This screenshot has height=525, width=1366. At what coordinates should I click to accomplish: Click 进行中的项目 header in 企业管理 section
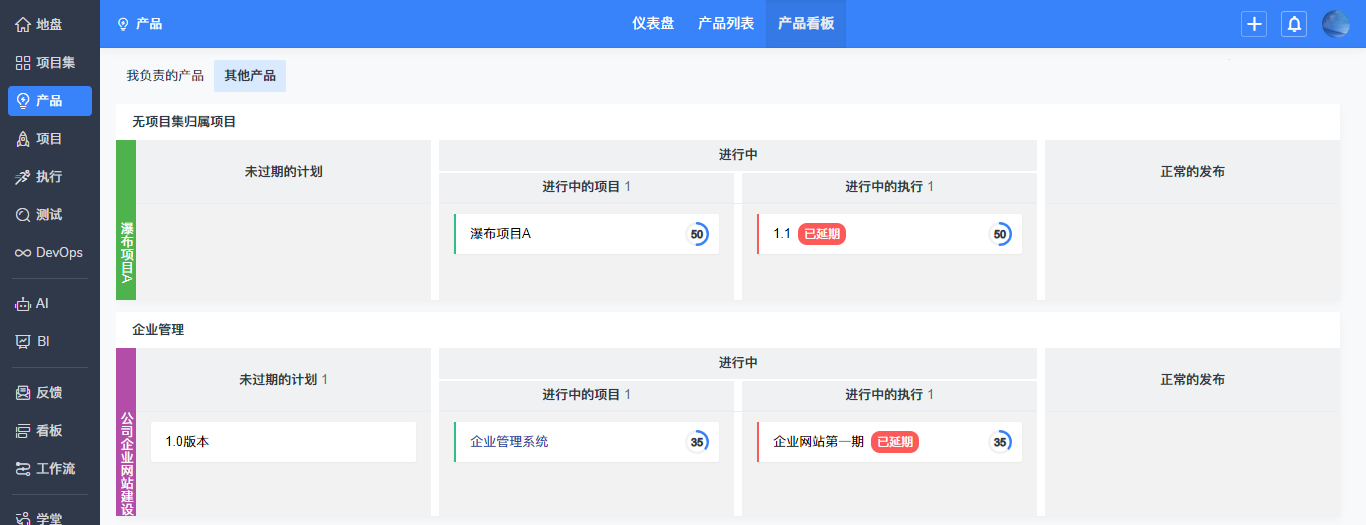586,395
